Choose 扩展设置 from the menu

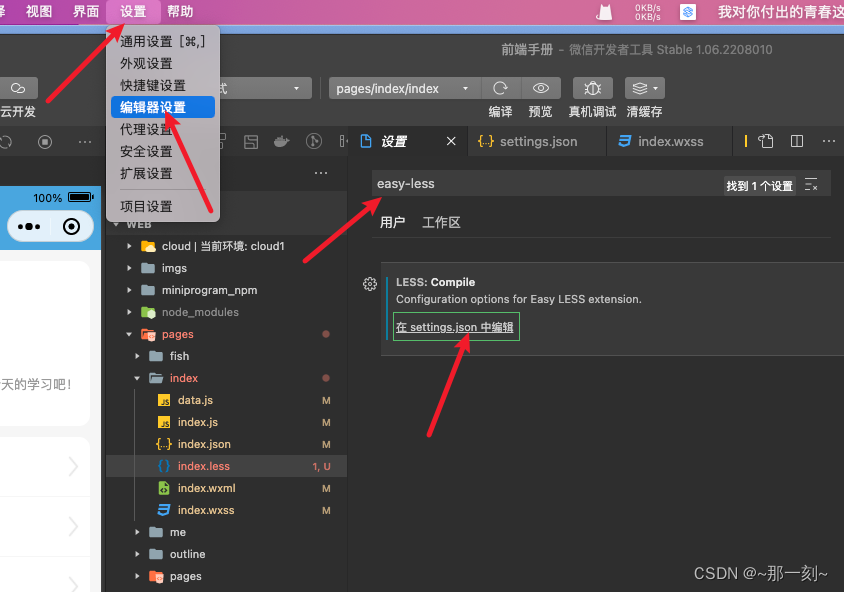coord(163,173)
